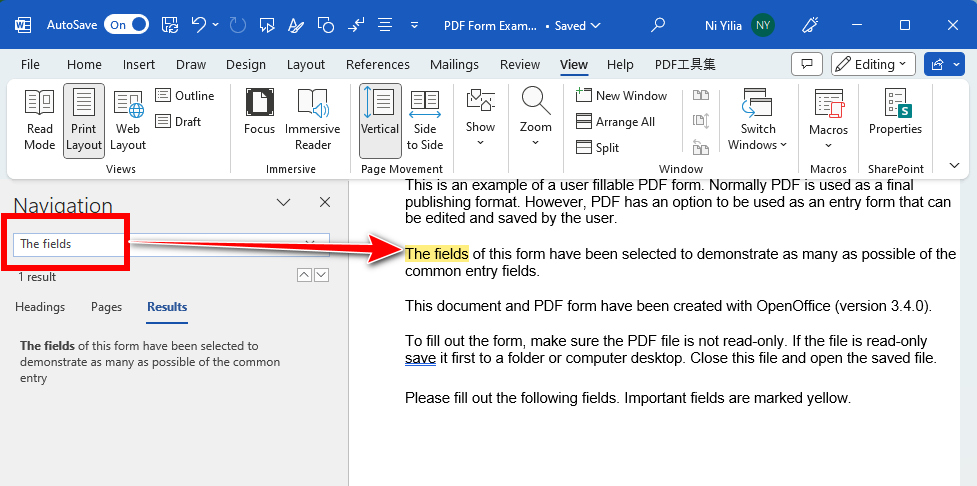Select Side to Side page movement
This screenshot has height=486, width=977.
click(425, 118)
